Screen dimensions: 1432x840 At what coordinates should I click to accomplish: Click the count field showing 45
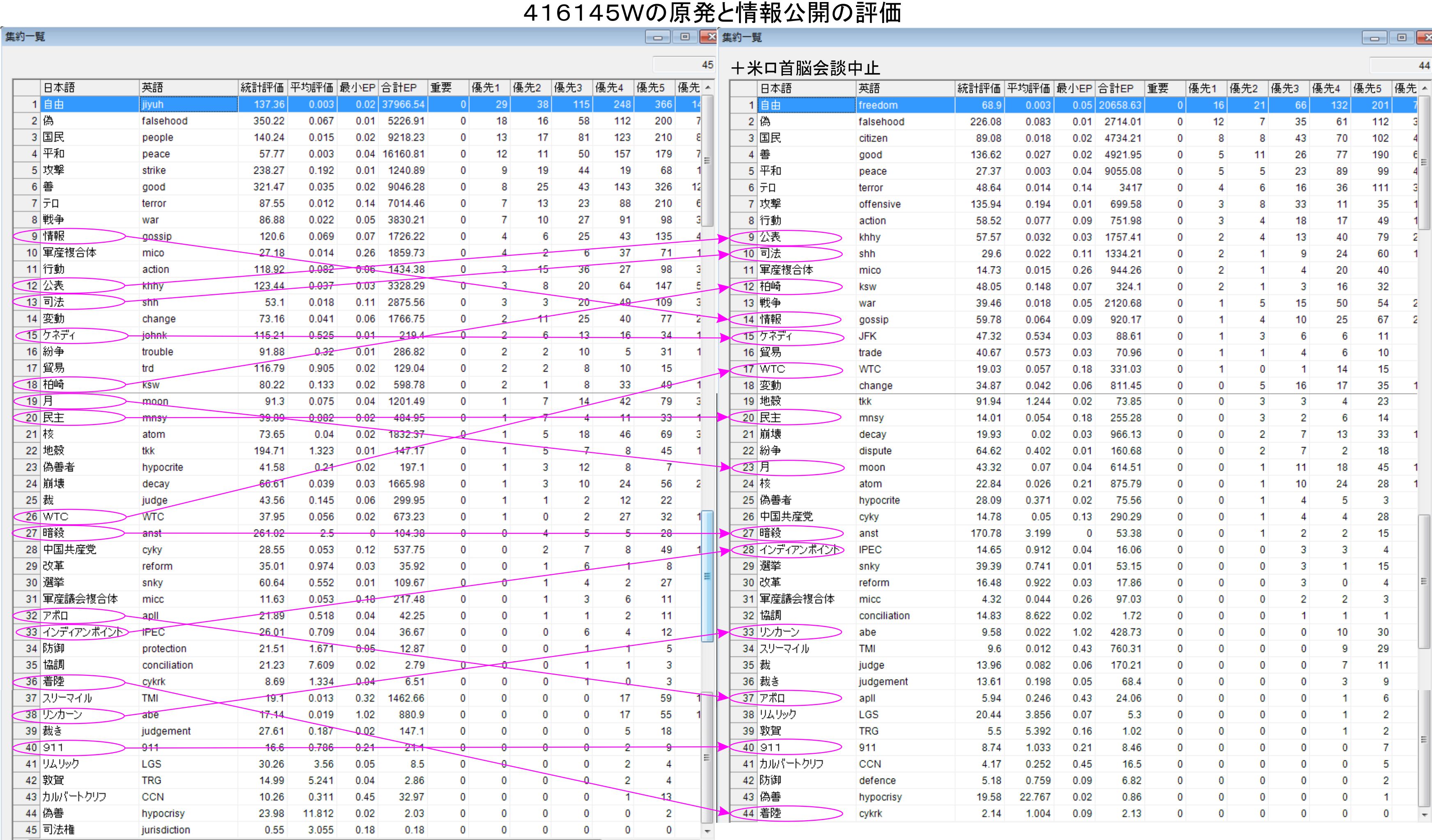tap(684, 65)
